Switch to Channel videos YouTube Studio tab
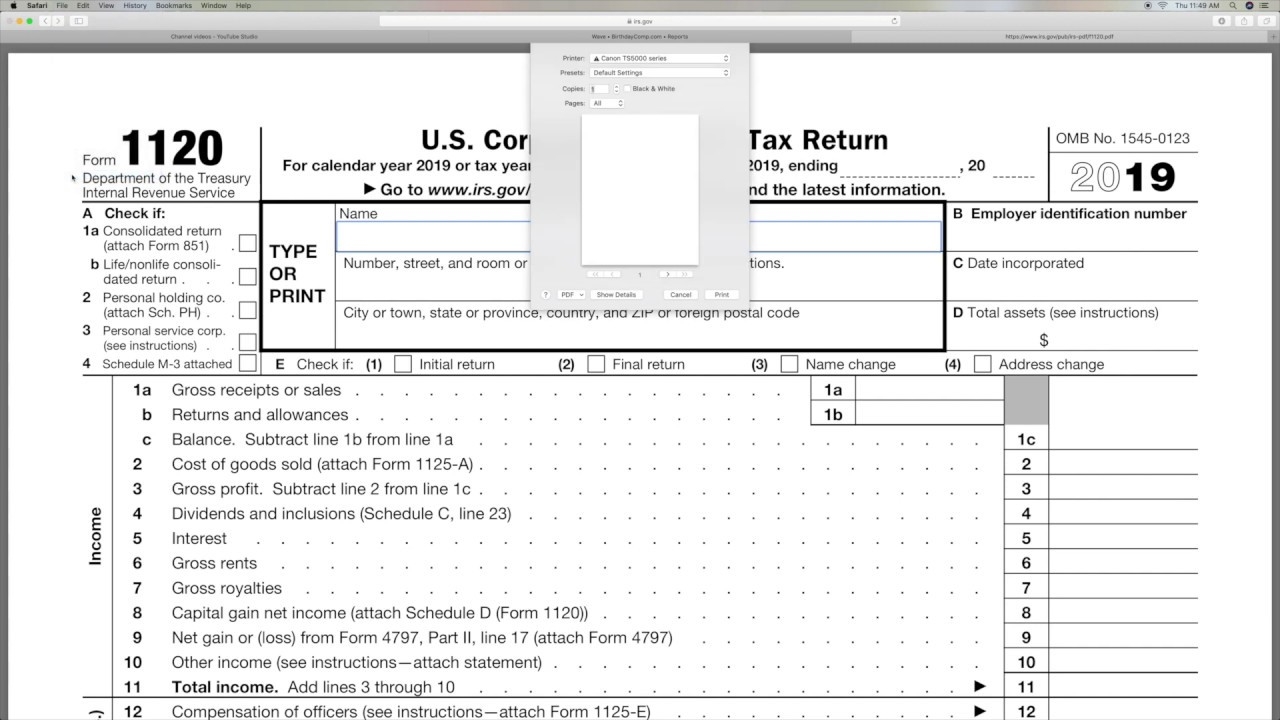Screen dimensions: 1280x720 214,37
